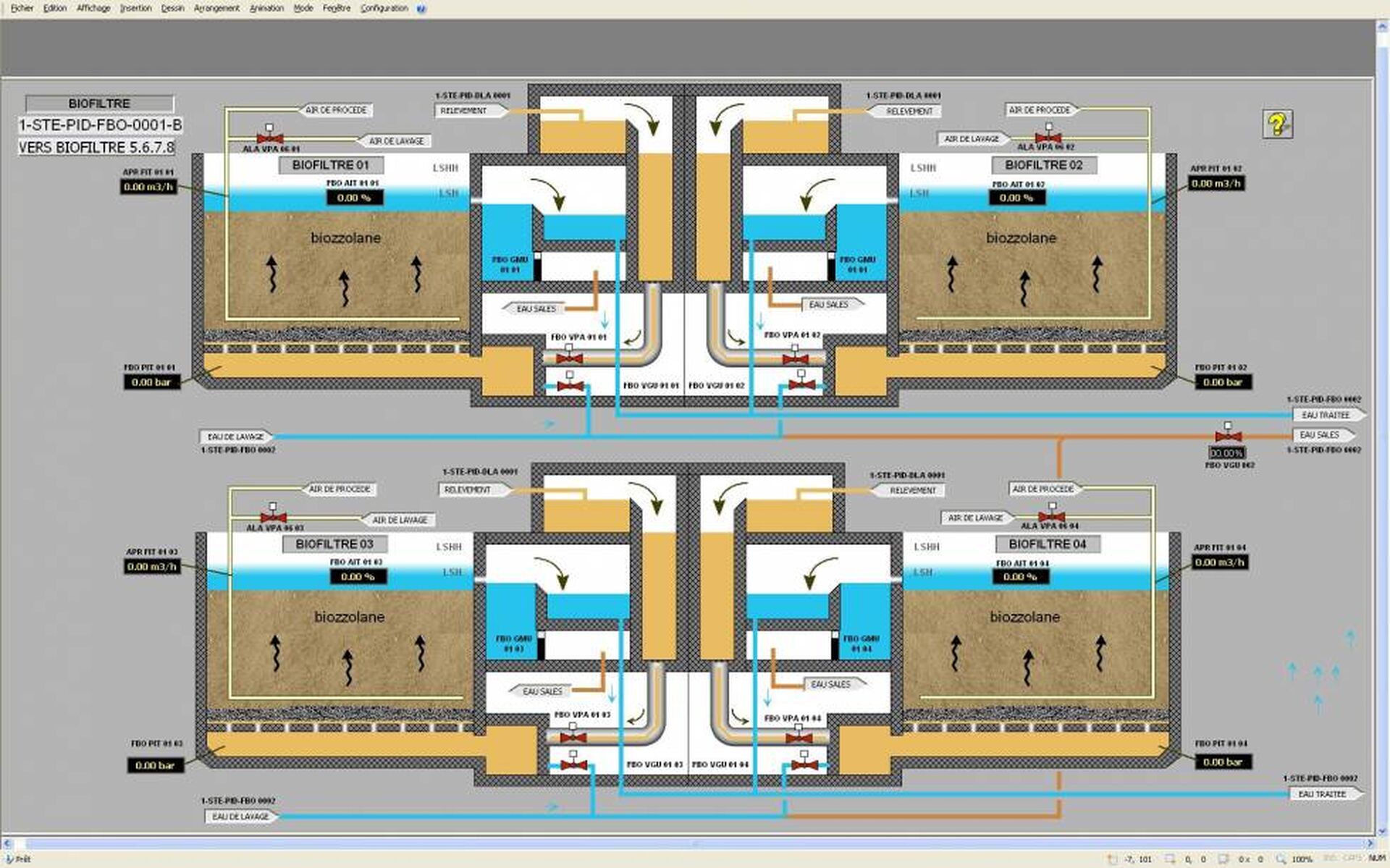1390x868 pixels.
Task: Open the Configuration menu
Action: (x=384, y=8)
